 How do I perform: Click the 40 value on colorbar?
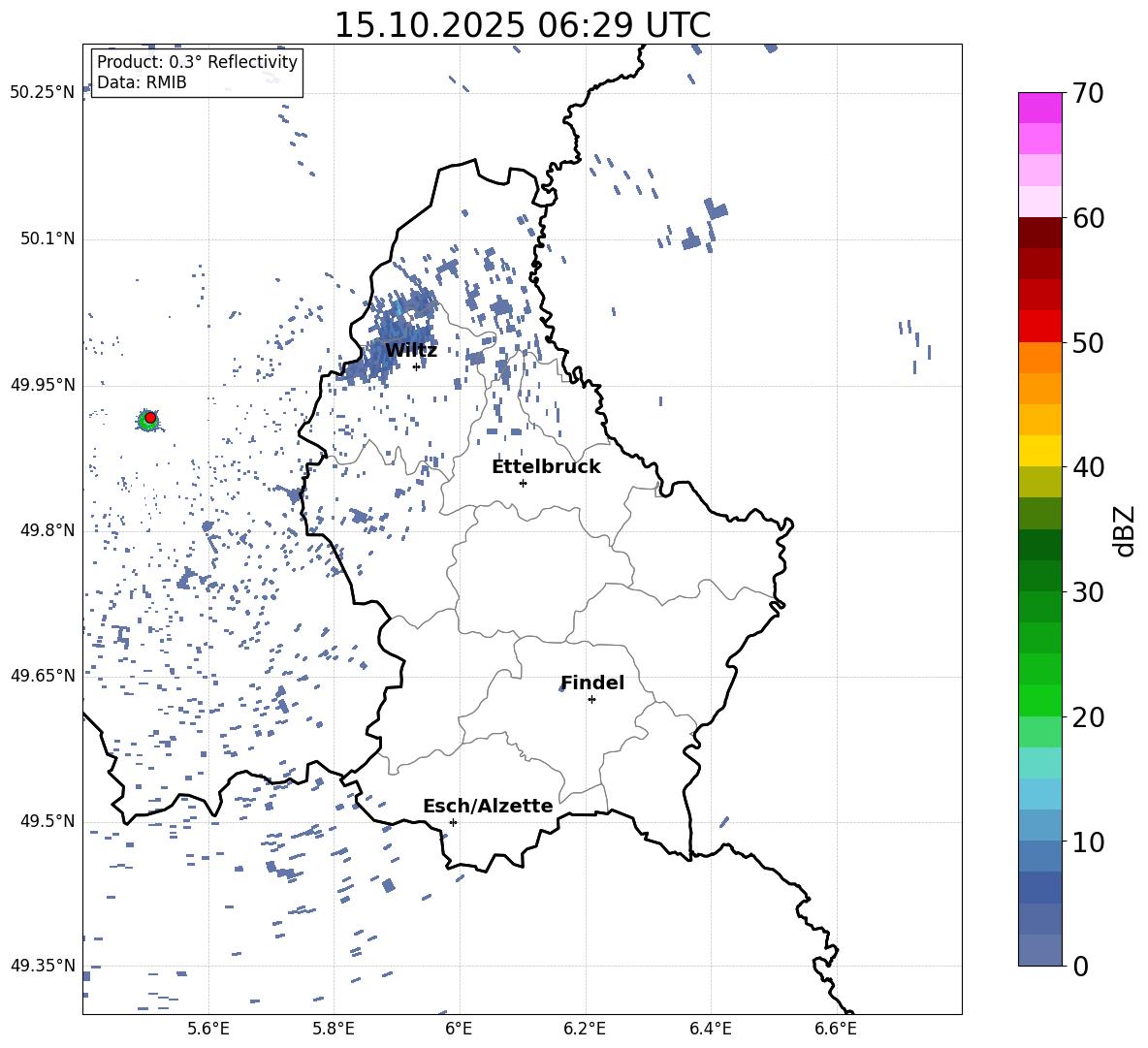pos(1088,467)
